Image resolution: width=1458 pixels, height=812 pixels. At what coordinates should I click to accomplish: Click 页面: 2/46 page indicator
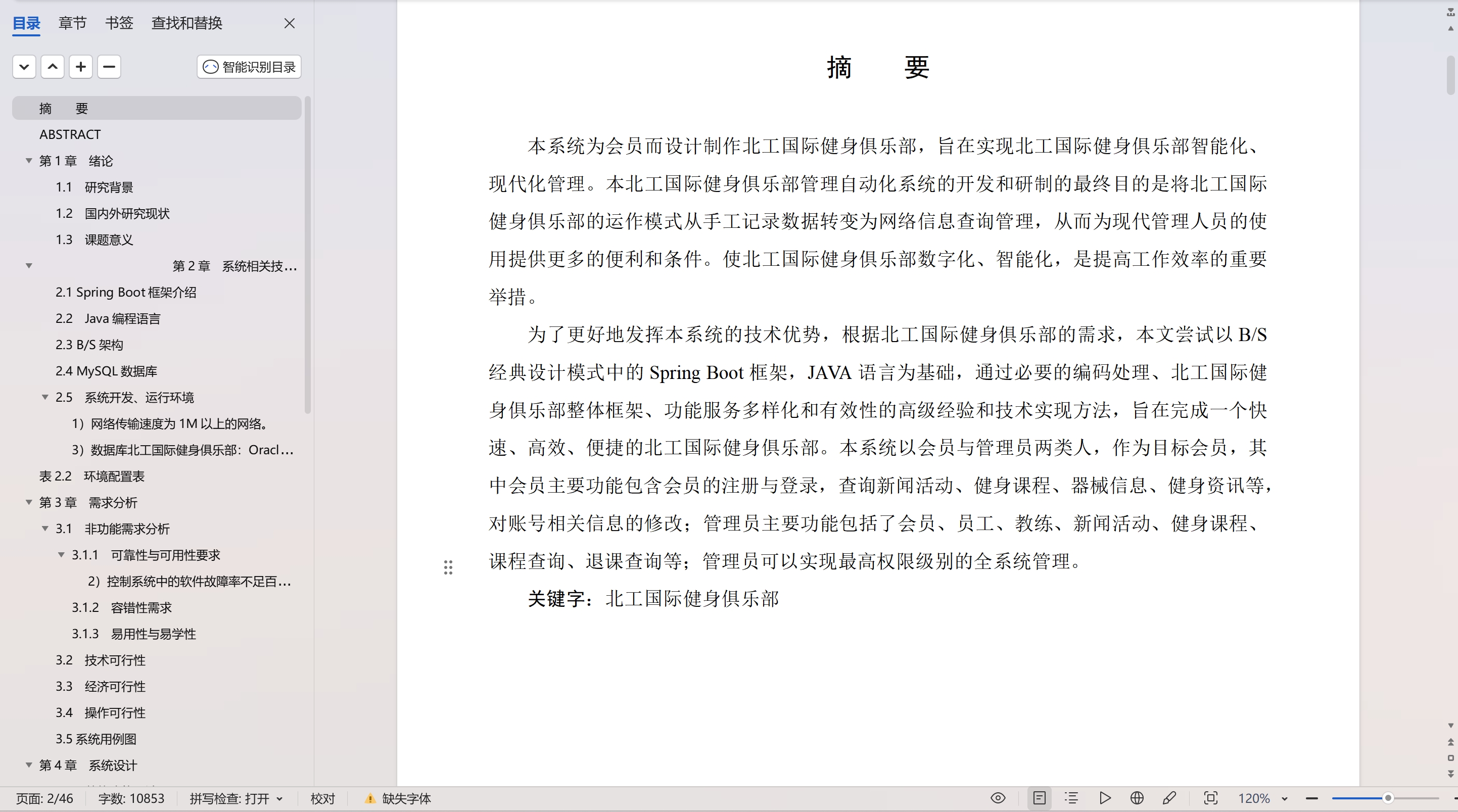(44, 798)
